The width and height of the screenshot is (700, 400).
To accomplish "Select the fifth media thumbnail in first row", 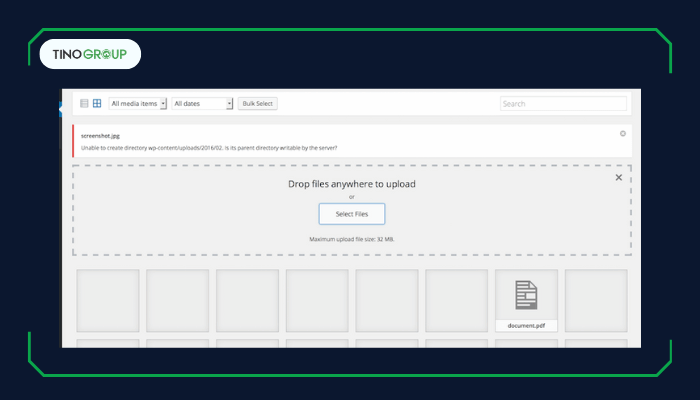I will 387,300.
